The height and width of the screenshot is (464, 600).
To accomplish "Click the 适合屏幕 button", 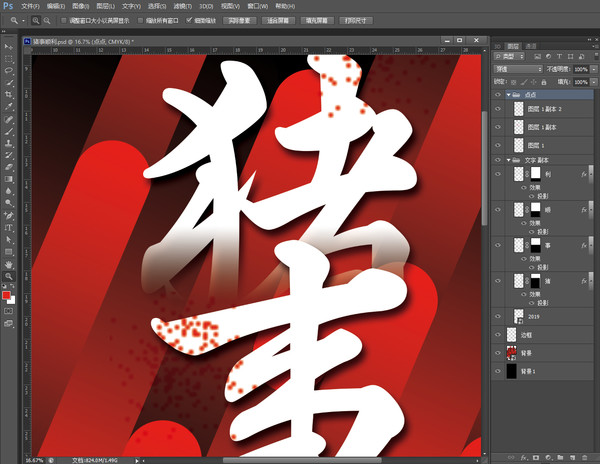I will (x=278, y=21).
